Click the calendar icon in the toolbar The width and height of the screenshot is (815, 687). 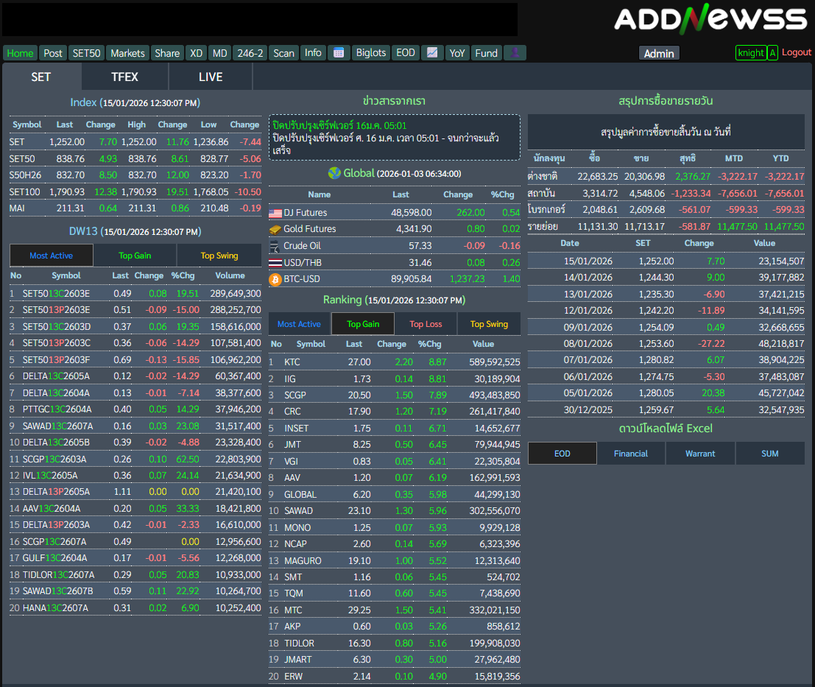[x=338, y=53]
